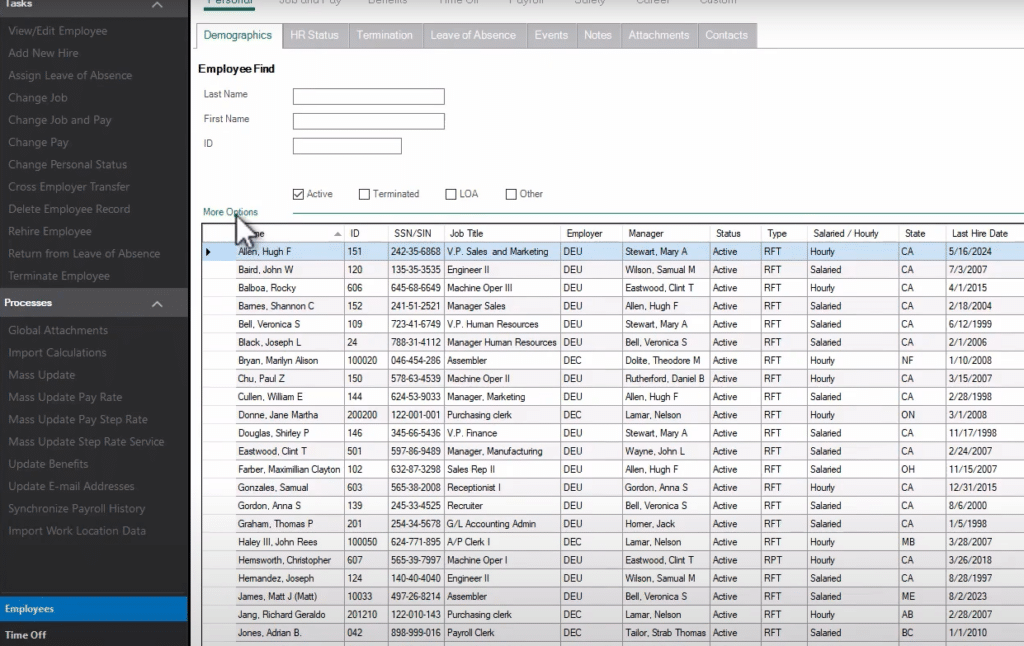Open Terminate Employee task
Viewport: 1024px width, 646px height.
[x=59, y=276]
